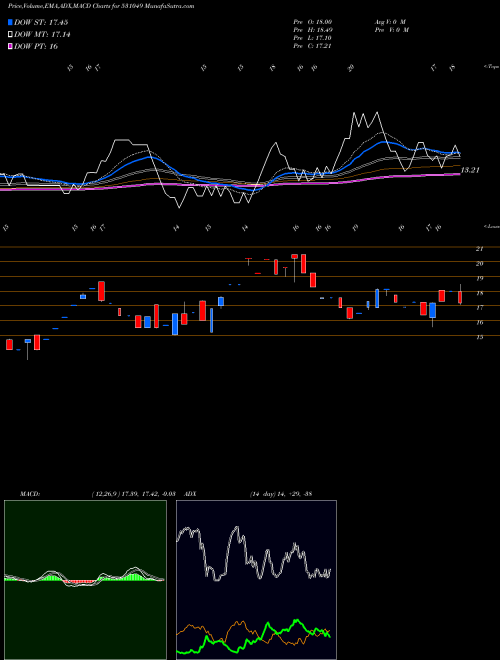The image size is (500, 660).
Task: Select the 'DOW ST: 17.45' legend text
Action: click(41, 22)
